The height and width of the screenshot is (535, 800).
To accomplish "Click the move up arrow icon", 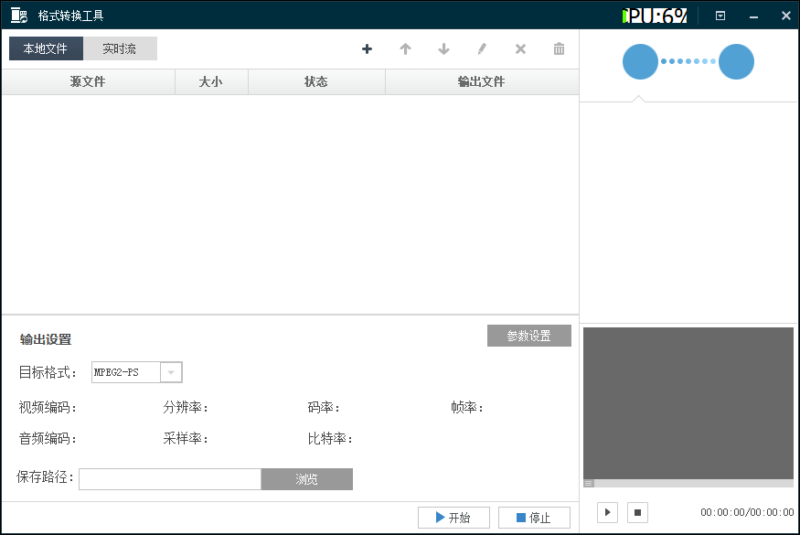I will click(405, 49).
